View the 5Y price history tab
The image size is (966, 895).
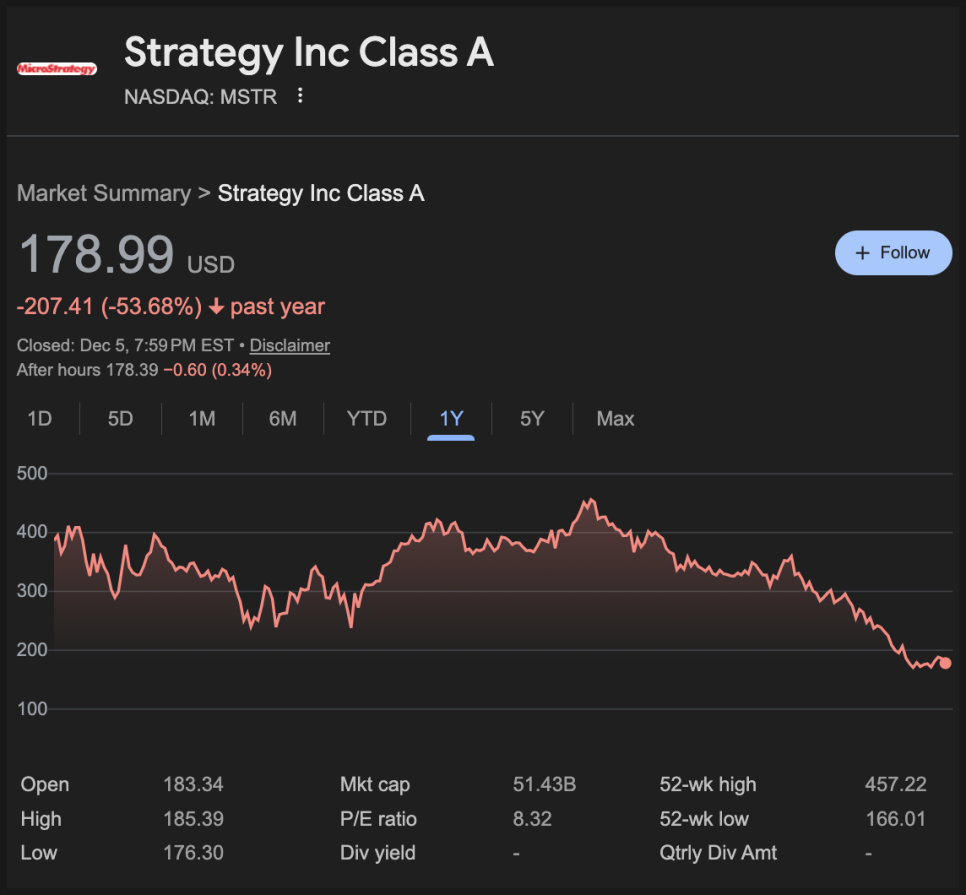[532, 418]
